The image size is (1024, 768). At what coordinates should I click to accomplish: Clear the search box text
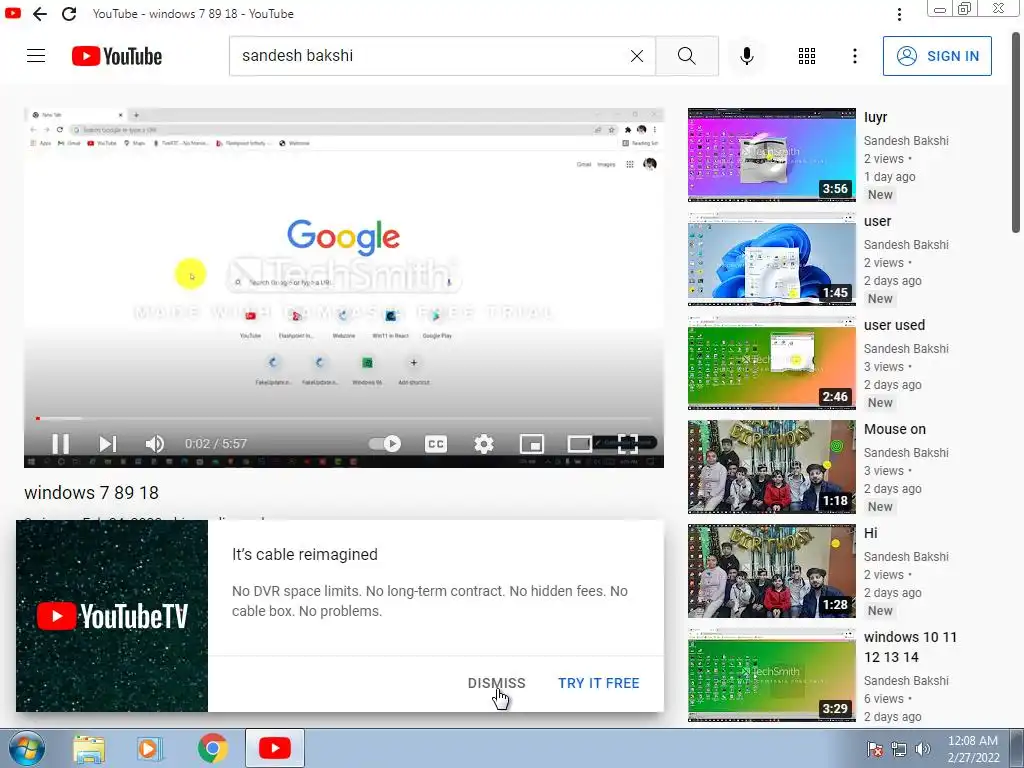[637, 56]
